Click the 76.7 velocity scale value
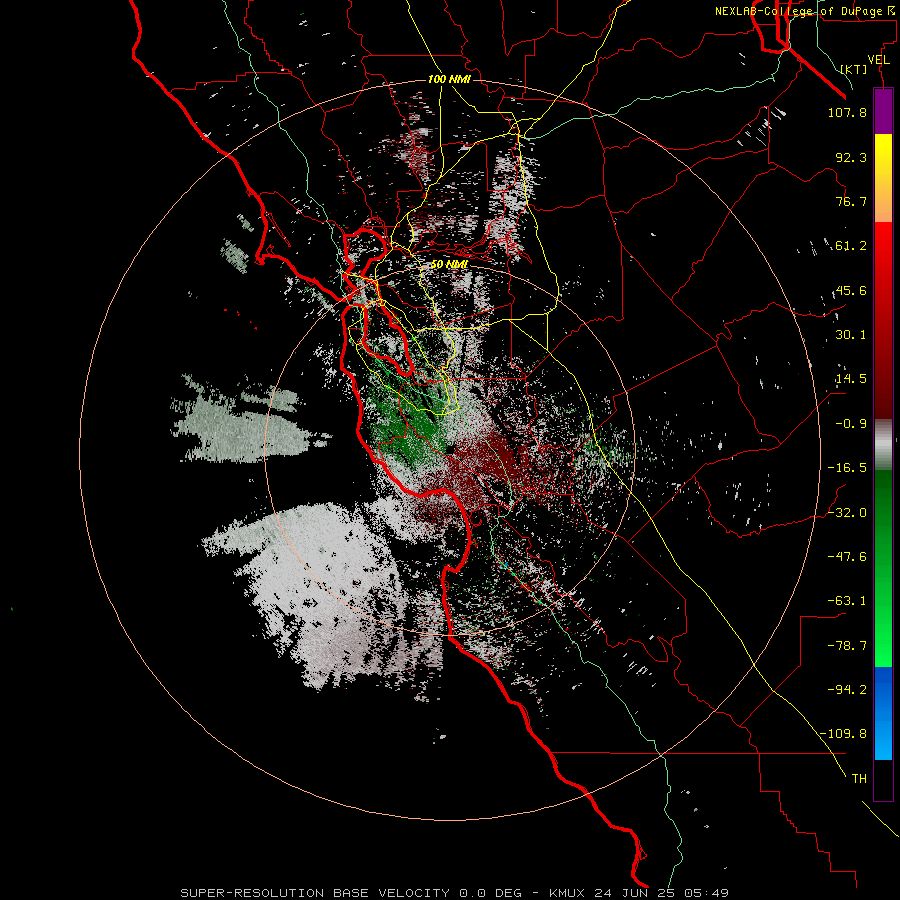900x900 pixels. (851, 201)
